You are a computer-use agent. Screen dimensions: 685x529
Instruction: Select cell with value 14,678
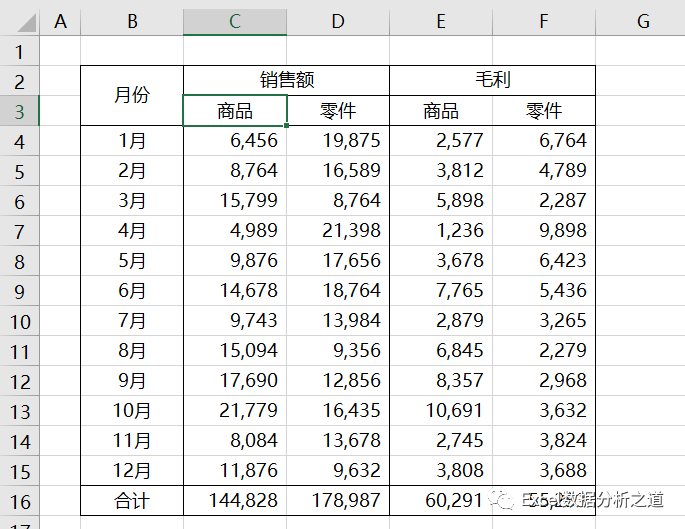pyautogui.click(x=235, y=291)
